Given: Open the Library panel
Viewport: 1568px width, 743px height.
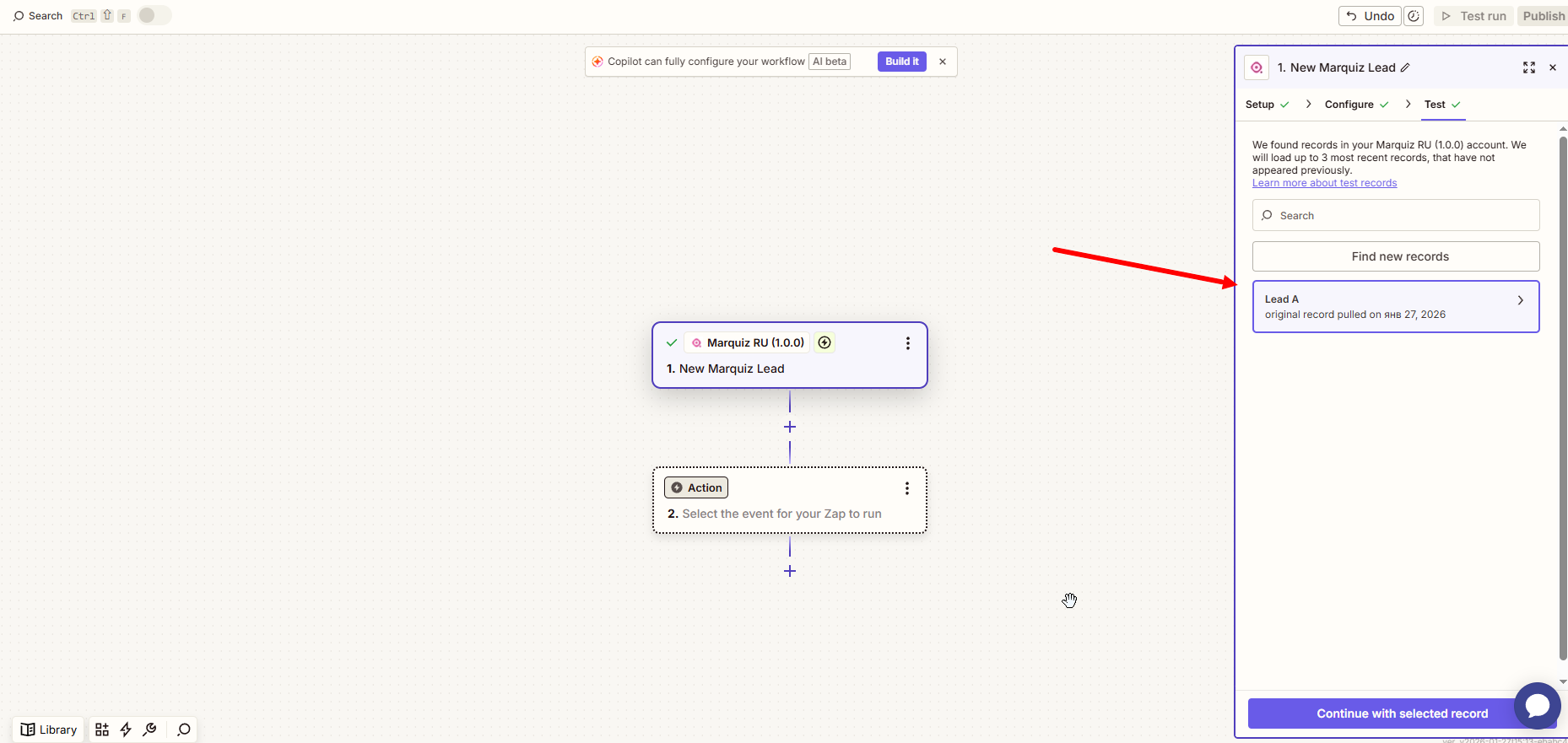Looking at the screenshot, I should click(x=49, y=730).
